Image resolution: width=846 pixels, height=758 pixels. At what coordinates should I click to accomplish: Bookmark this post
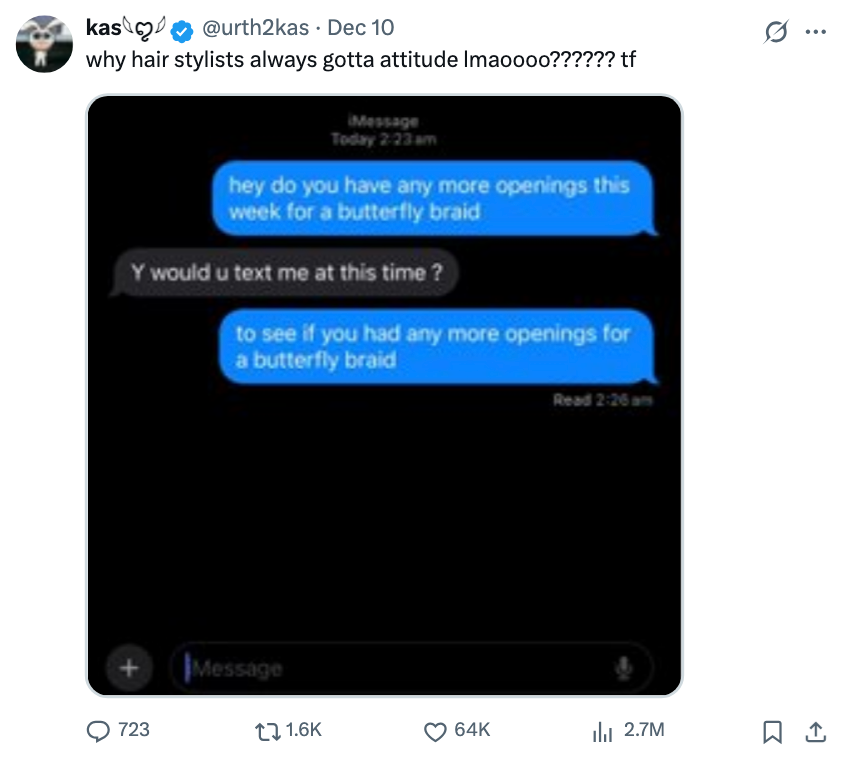pyautogui.click(x=772, y=731)
